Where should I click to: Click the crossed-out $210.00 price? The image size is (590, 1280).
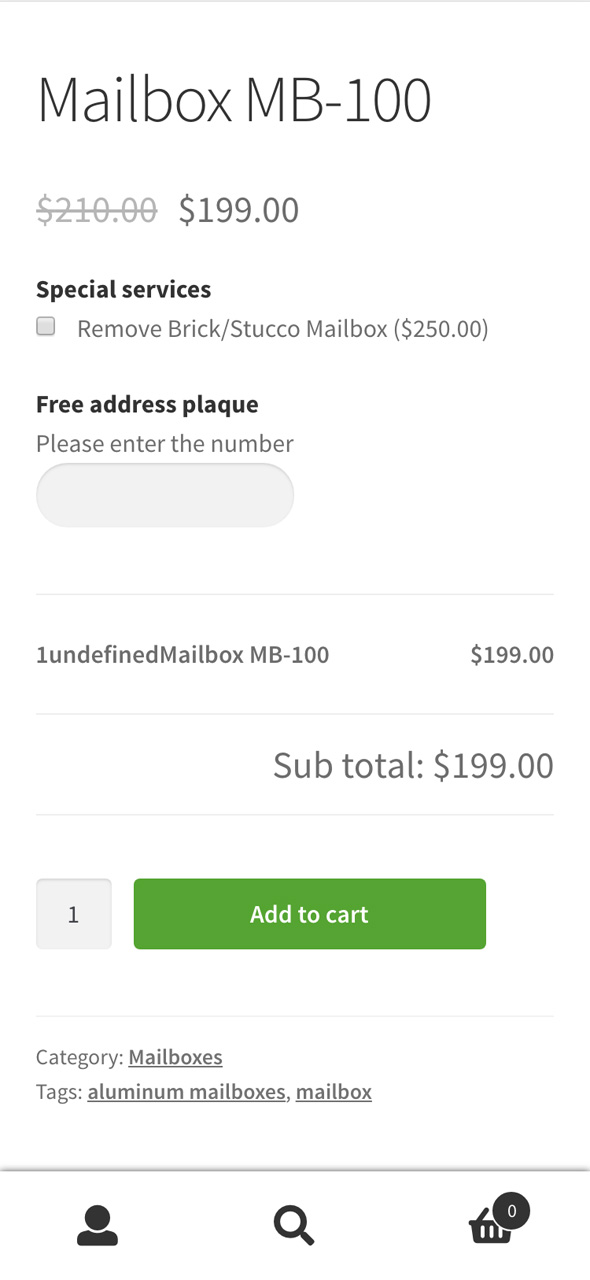[x=97, y=210]
